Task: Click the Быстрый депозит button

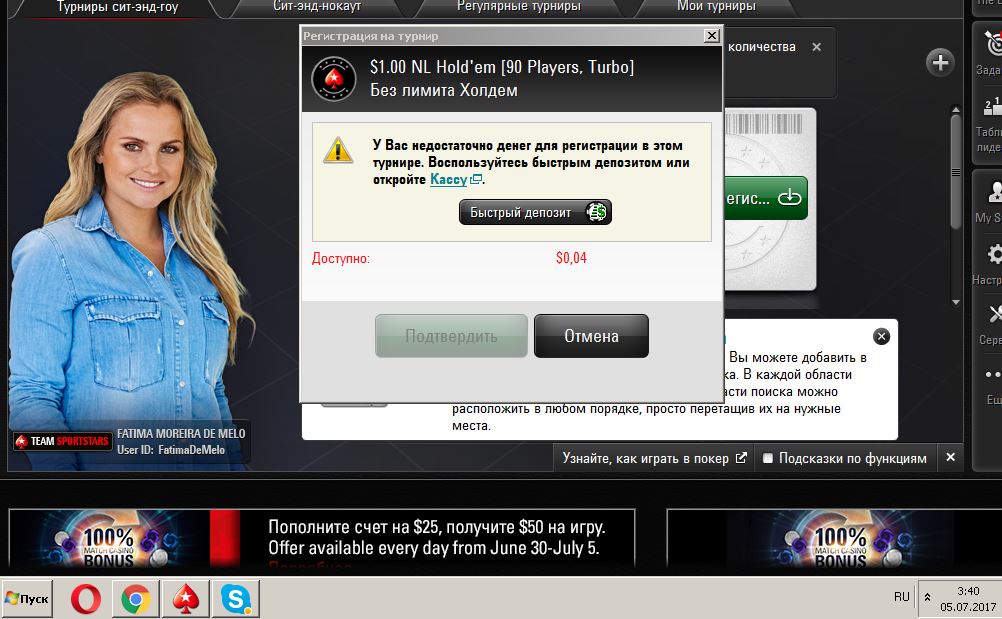Action: tap(535, 212)
